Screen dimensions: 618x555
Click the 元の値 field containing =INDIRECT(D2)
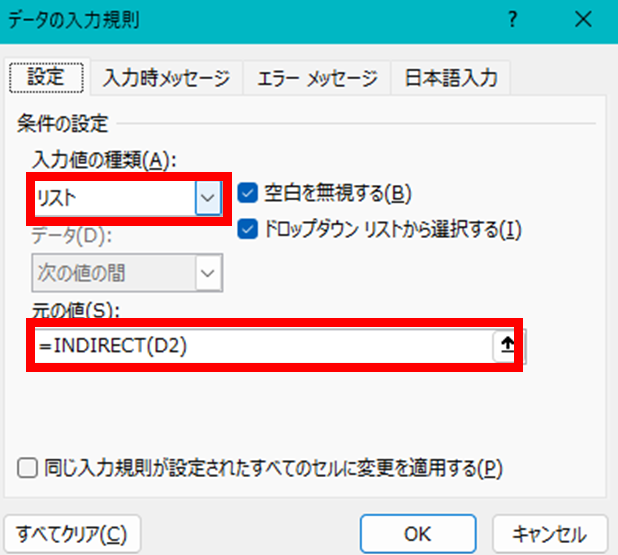click(260, 347)
